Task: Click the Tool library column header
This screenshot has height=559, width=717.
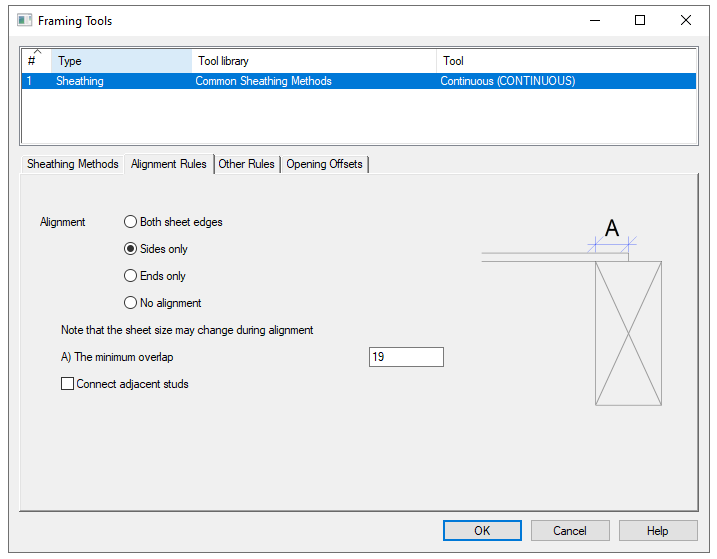Action: click(x=313, y=61)
